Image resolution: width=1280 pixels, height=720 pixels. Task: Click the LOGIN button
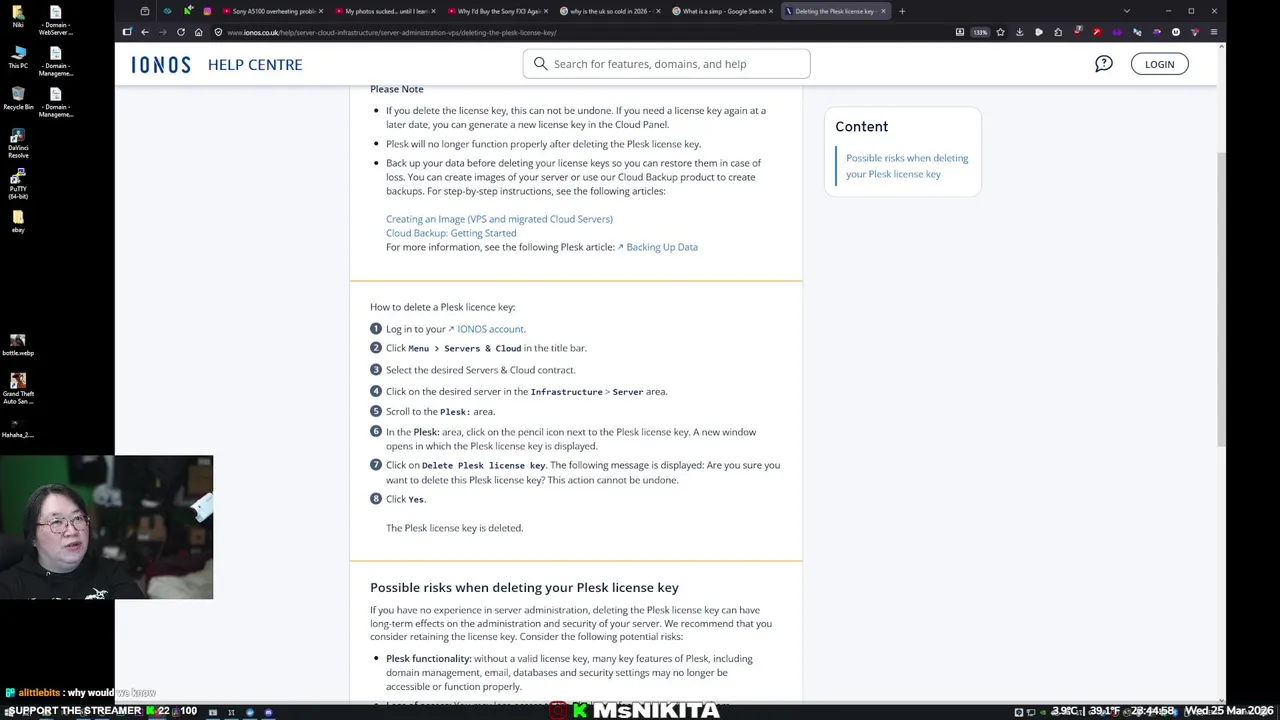(x=1160, y=64)
